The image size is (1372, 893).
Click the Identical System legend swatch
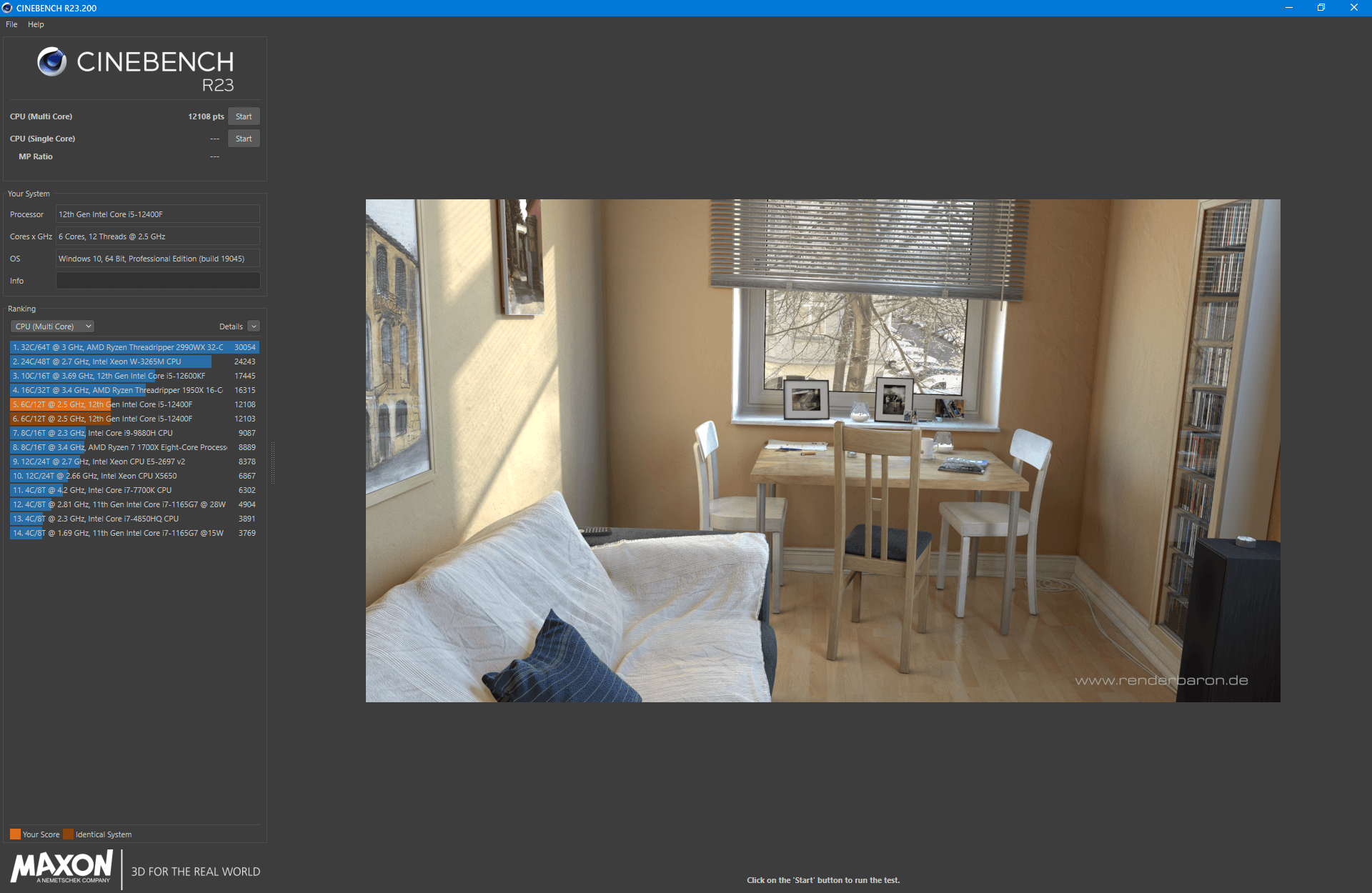(68, 833)
